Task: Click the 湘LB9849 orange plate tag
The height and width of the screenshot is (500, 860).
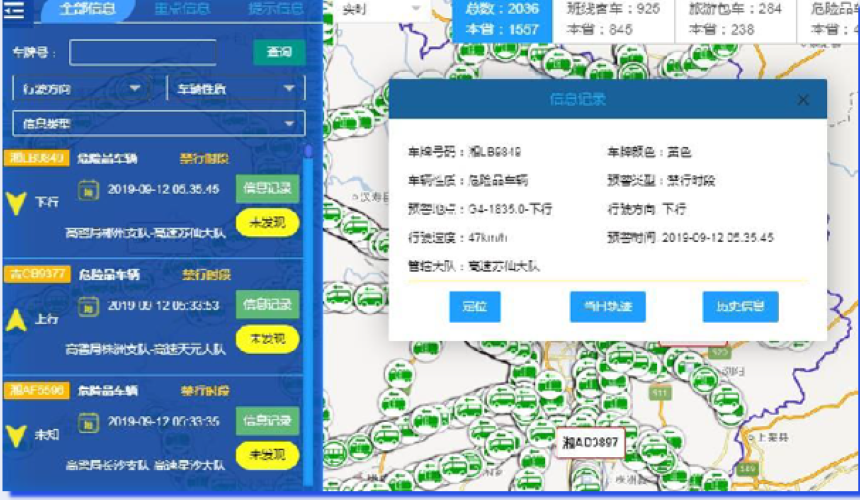Action: [36, 158]
